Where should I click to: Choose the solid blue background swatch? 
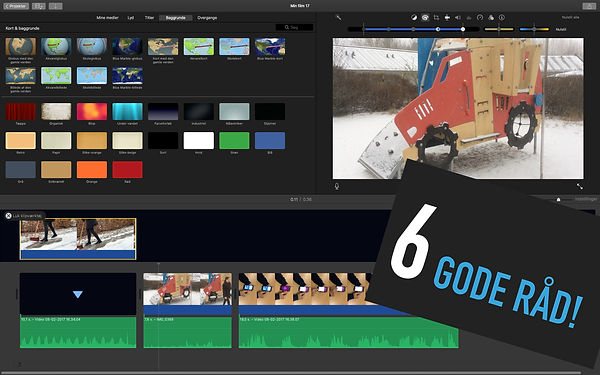[270, 140]
